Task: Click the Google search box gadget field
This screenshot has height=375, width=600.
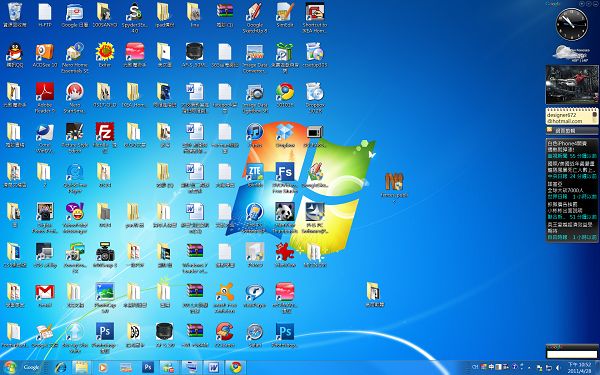Action: (572, 354)
